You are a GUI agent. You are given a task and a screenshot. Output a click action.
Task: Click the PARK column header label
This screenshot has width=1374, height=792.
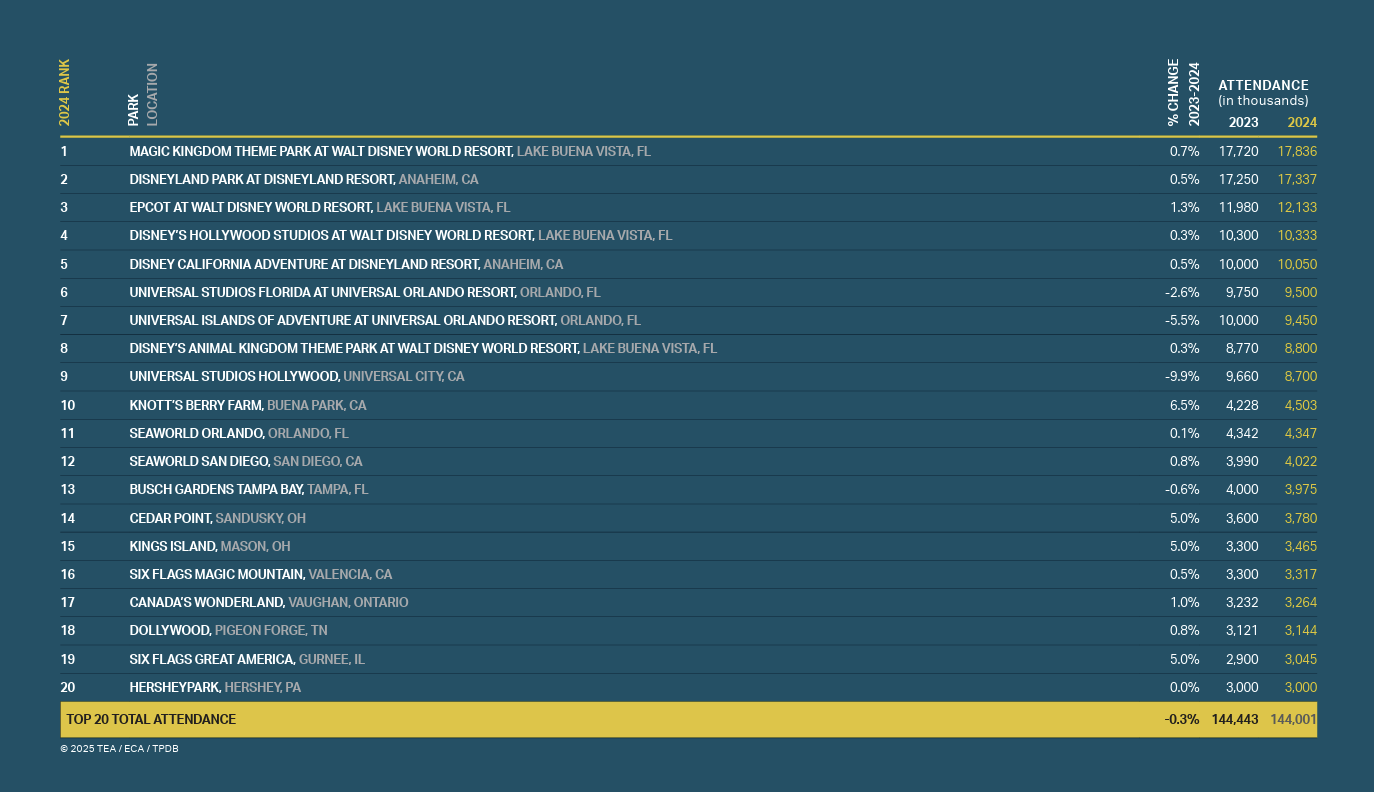pyautogui.click(x=133, y=109)
